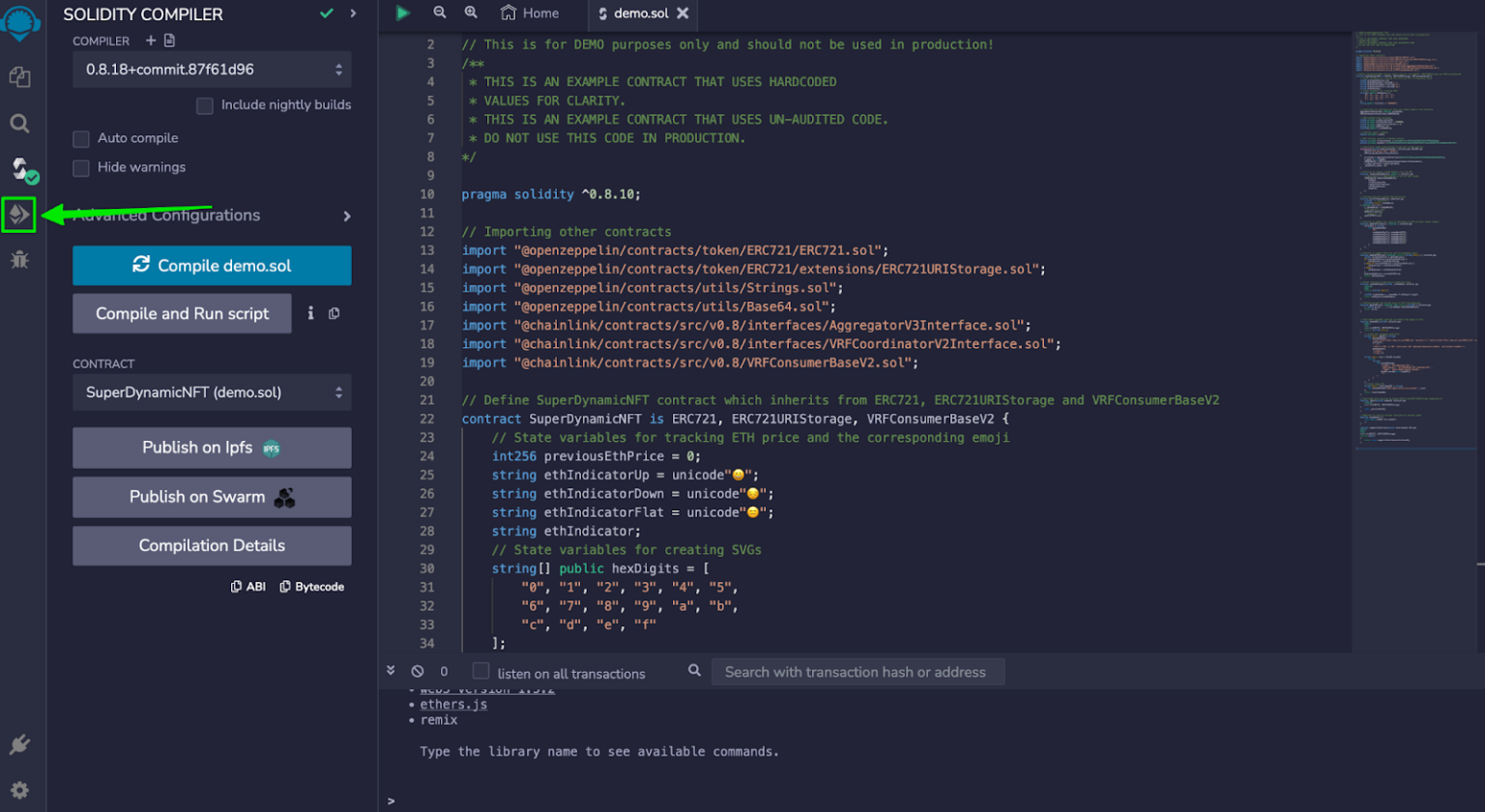This screenshot has height=812, width=1485.
Task: Check listen on all transactions
Action: click(x=480, y=672)
